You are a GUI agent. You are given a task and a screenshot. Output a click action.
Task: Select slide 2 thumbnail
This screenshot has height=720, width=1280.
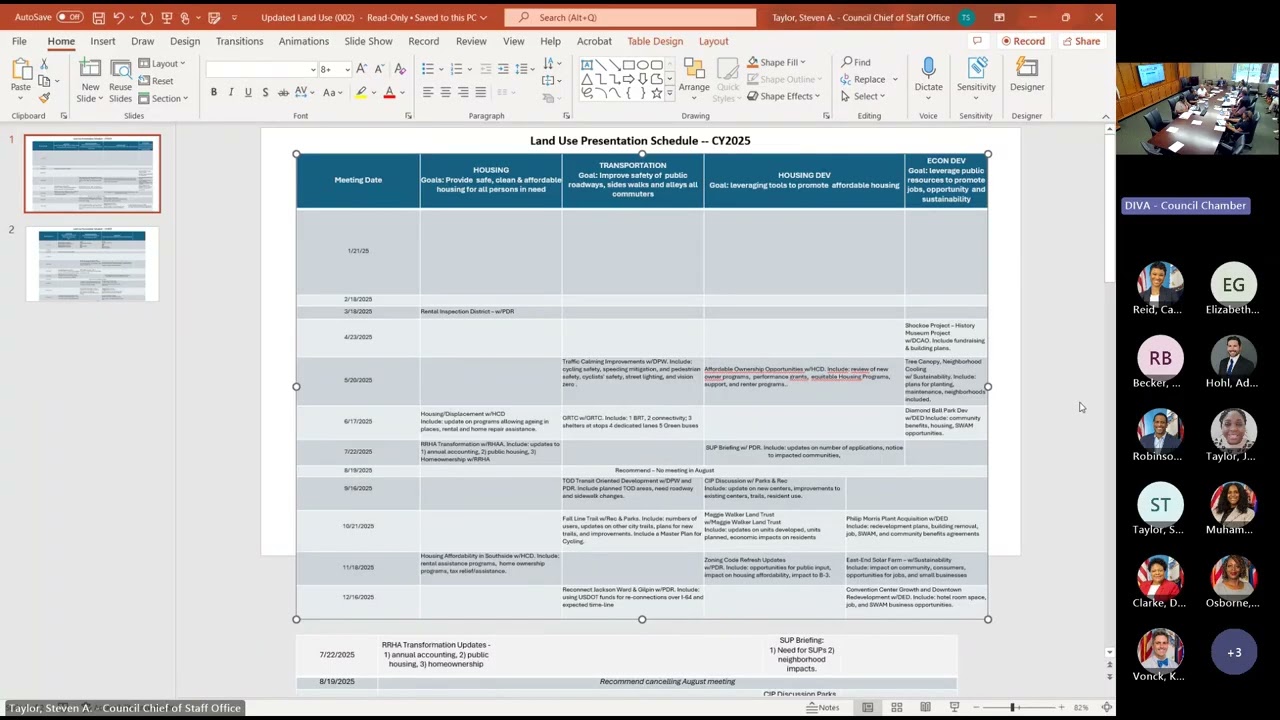click(x=92, y=264)
